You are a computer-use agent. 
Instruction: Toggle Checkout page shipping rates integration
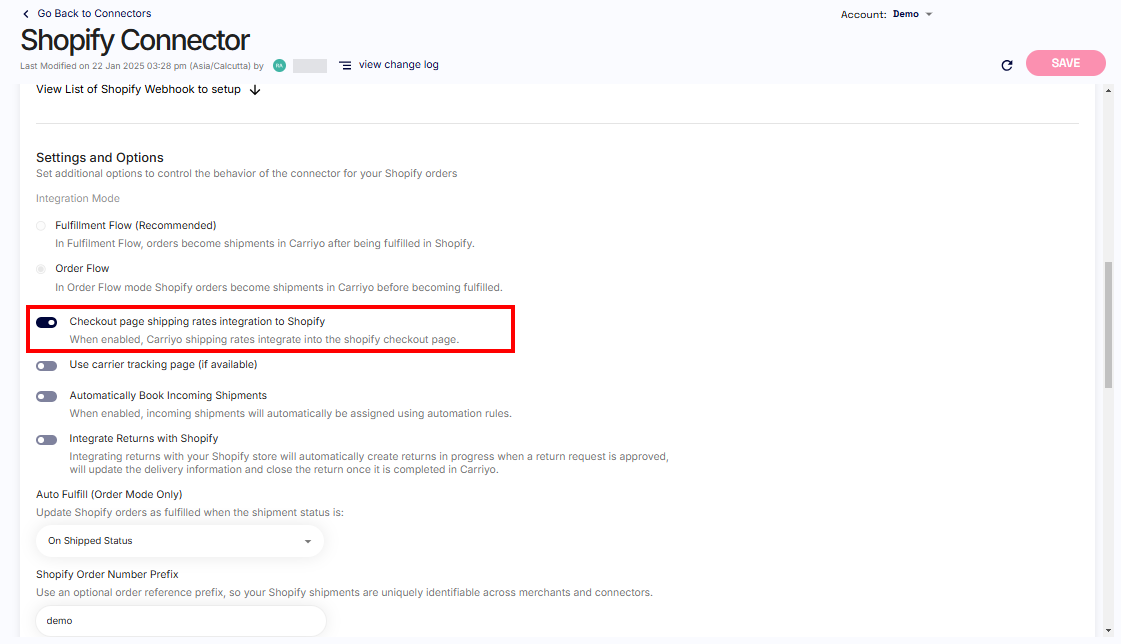click(x=46, y=322)
